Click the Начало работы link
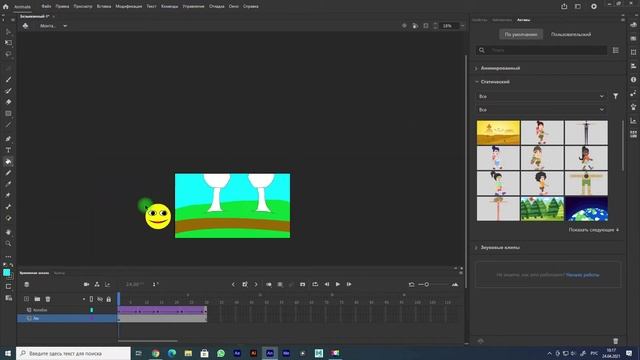Viewport: 640px width, 360px height. (x=582, y=275)
